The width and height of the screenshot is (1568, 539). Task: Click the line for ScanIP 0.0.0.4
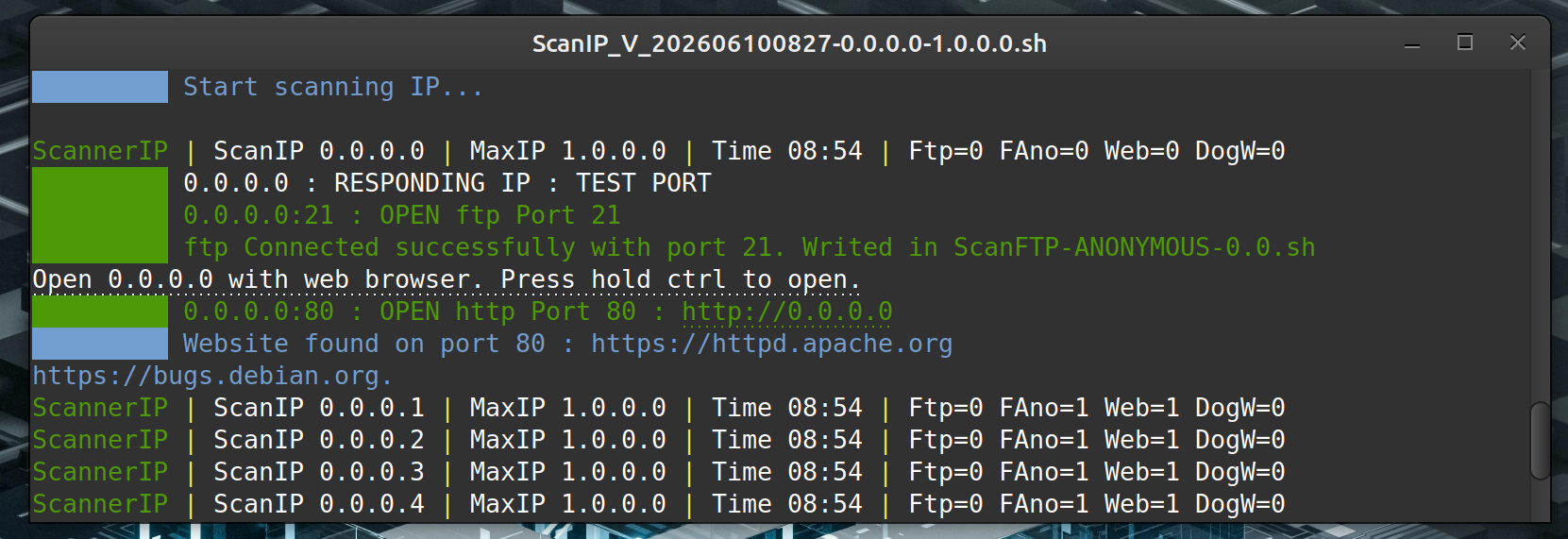(x=659, y=504)
